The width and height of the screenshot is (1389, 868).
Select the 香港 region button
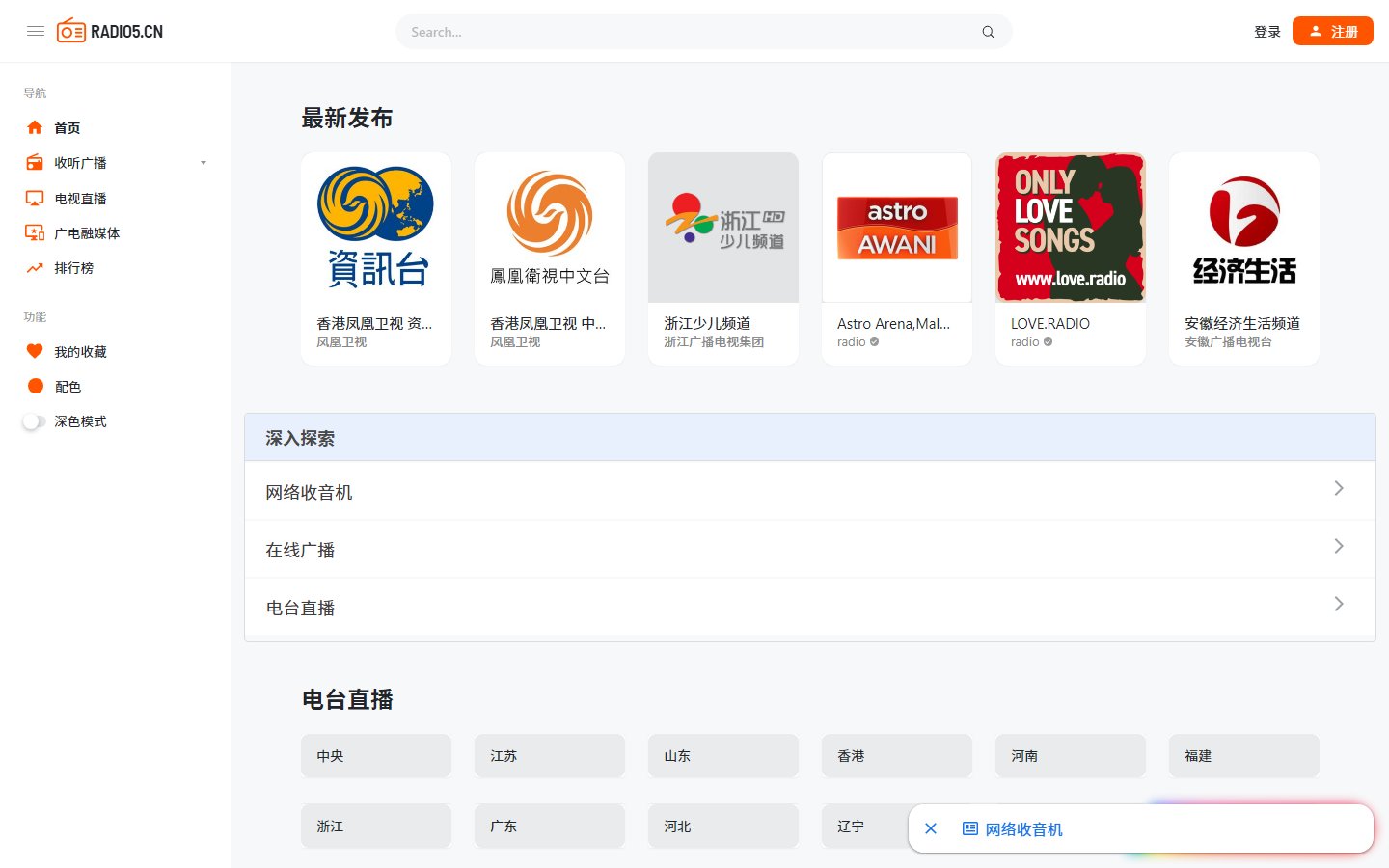point(897,756)
